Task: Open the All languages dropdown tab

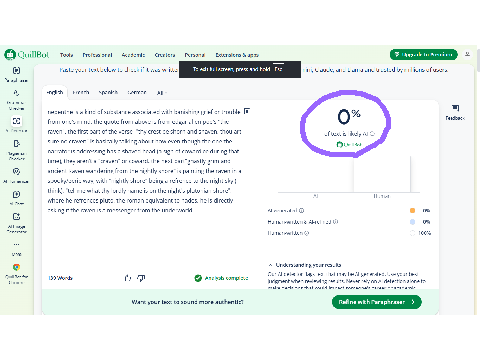Action: (161, 92)
